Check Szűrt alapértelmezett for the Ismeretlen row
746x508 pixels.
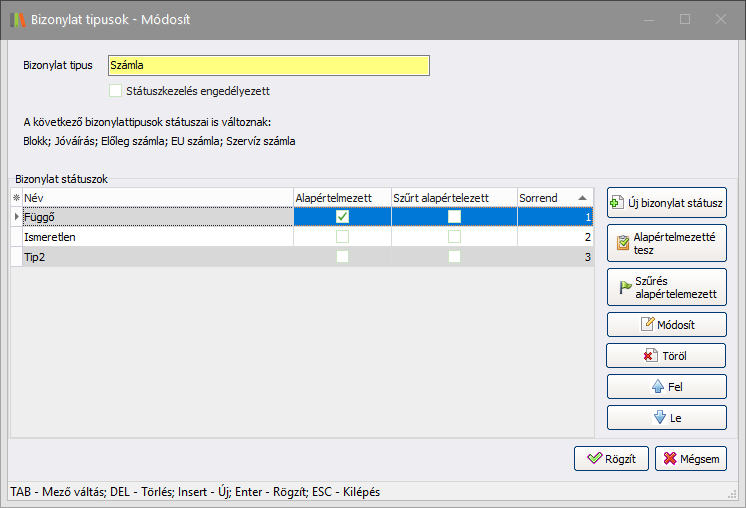pos(454,238)
